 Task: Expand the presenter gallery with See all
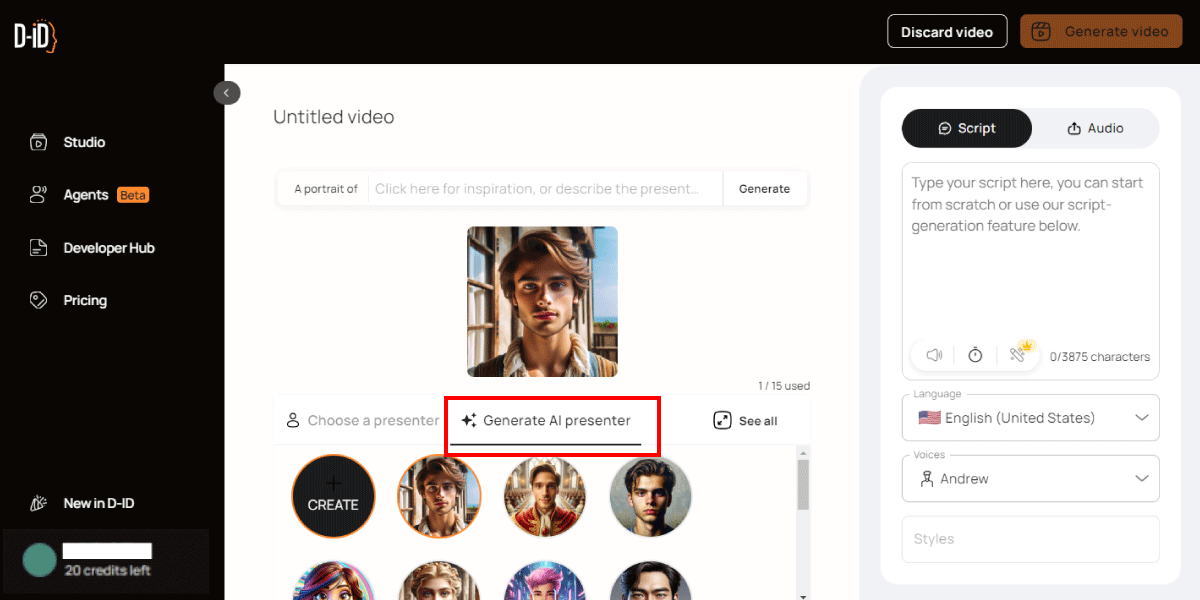click(745, 421)
